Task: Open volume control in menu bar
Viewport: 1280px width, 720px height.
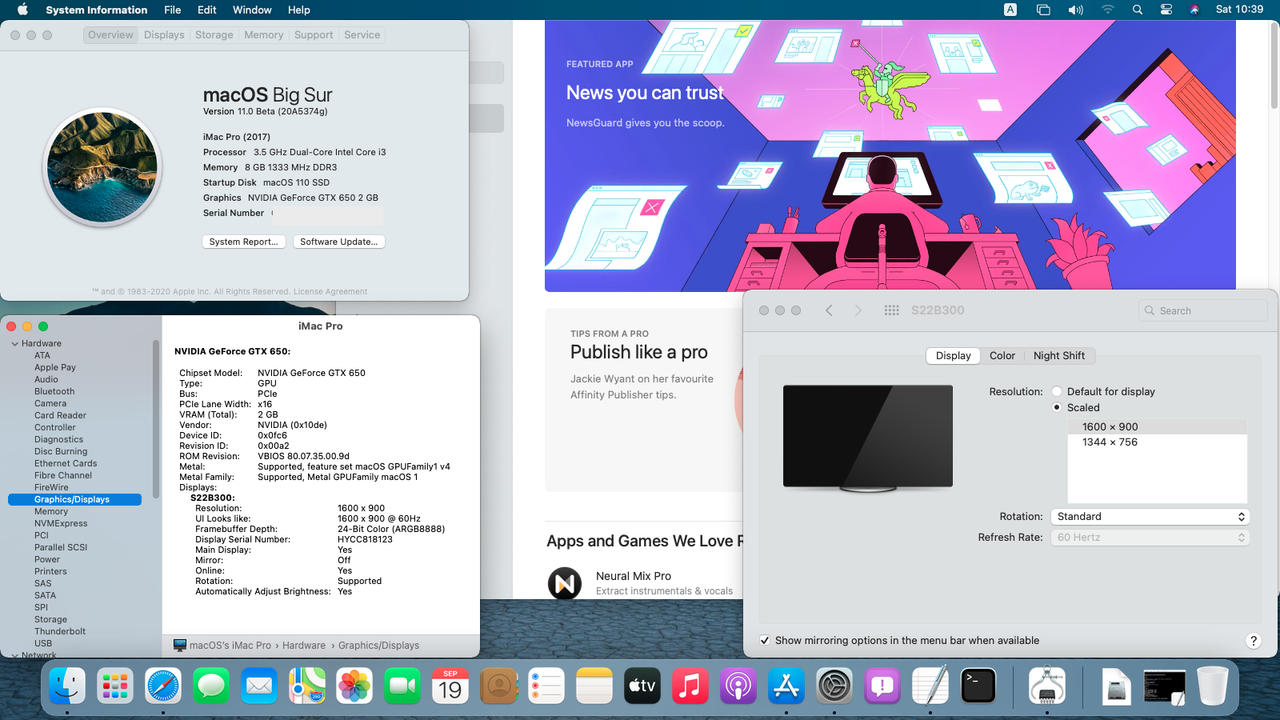Action: 1075,10
